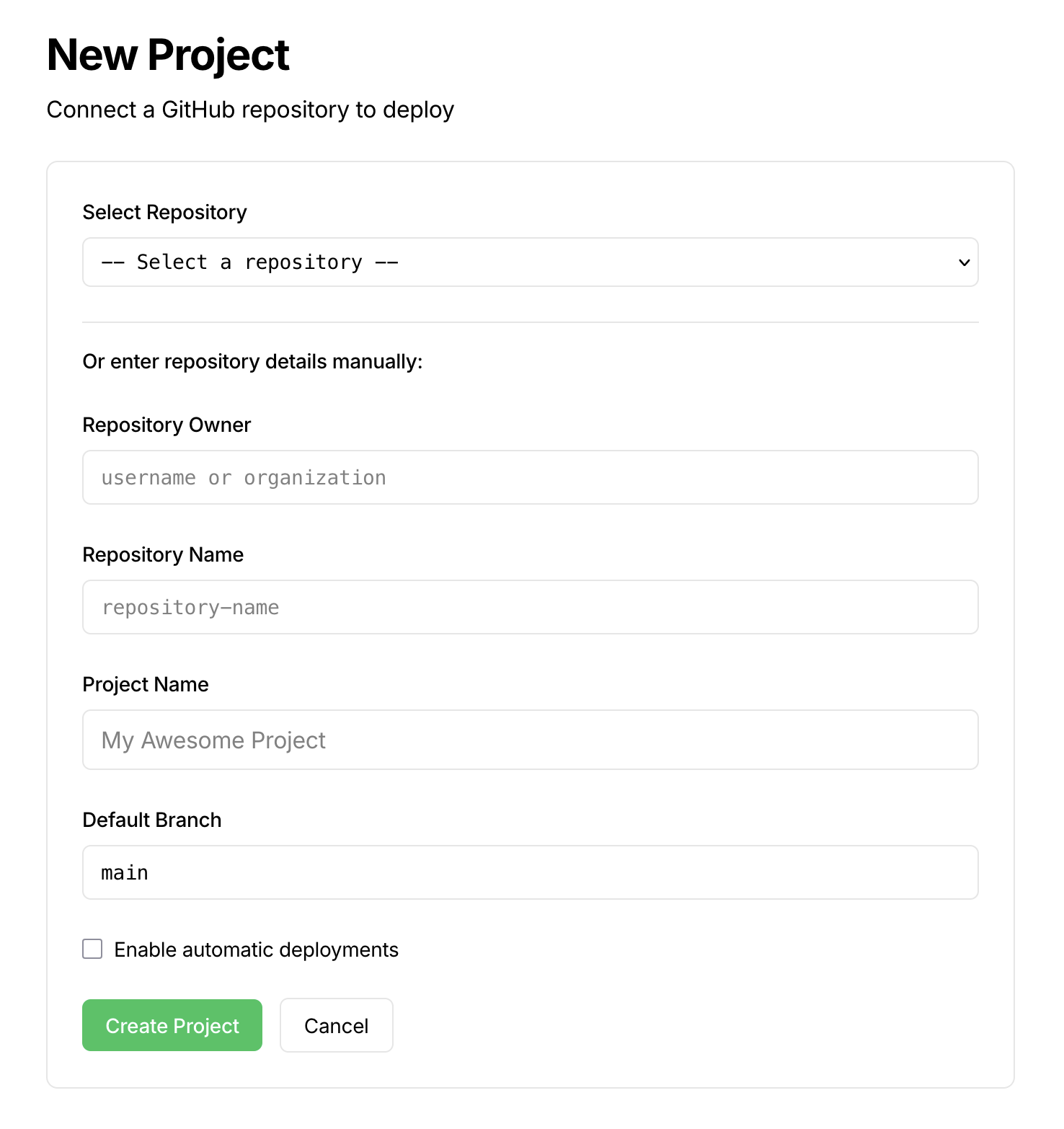The height and width of the screenshot is (1129, 1064).
Task: Click the New Project heading
Action: point(167,54)
